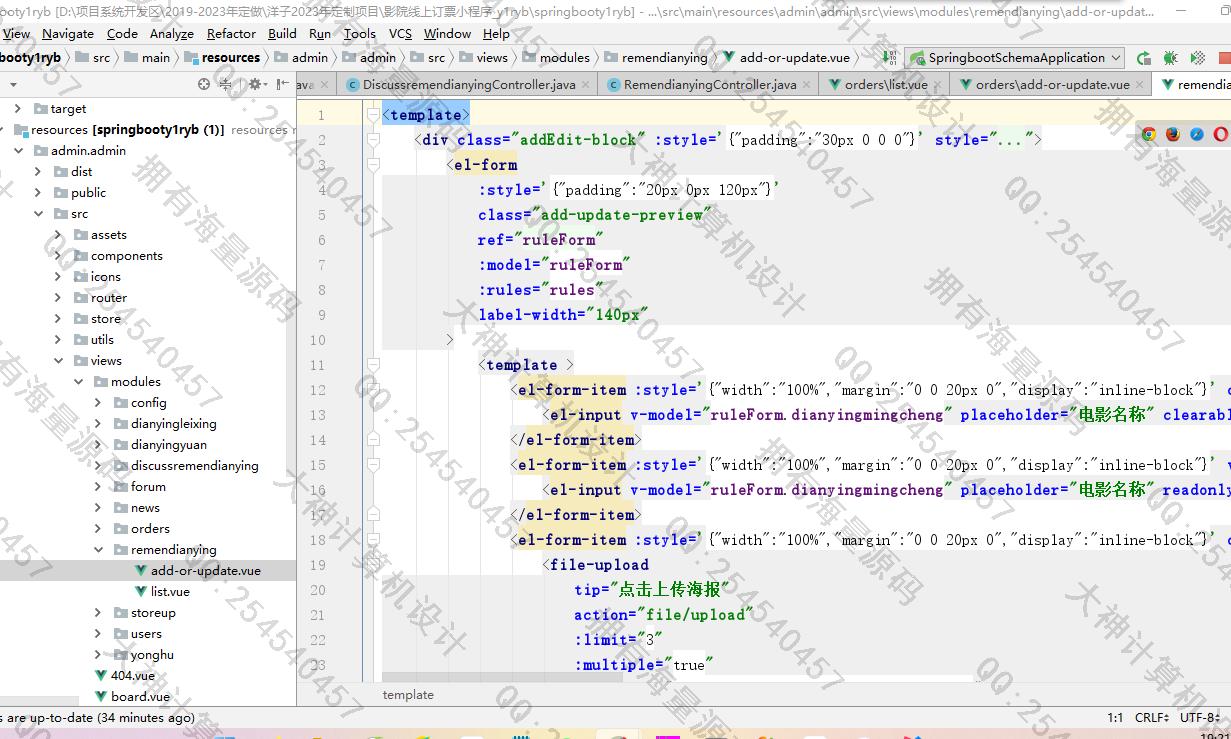Collapse the src folder in tree
Screen dimensions: 1231x739
[x=38, y=213]
